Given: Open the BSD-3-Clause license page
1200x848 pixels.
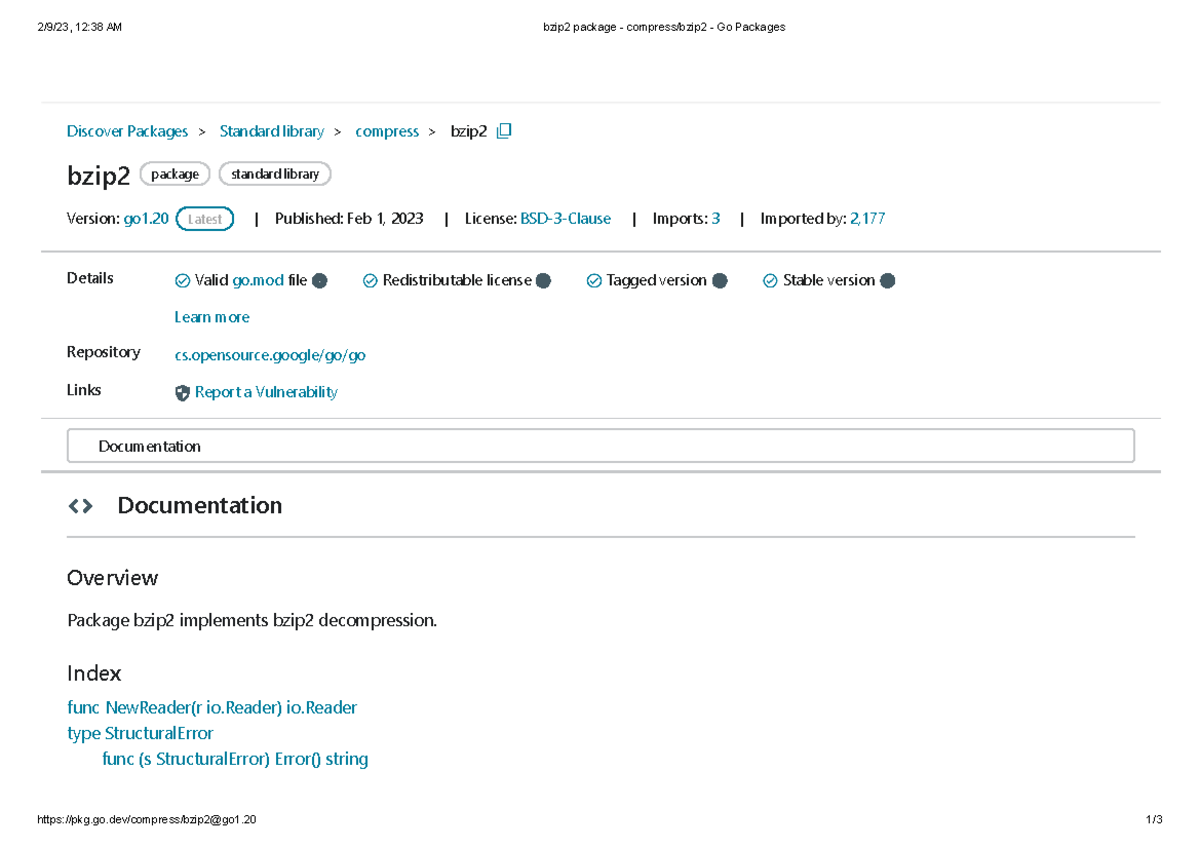Looking at the screenshot, I should (565, 218).
